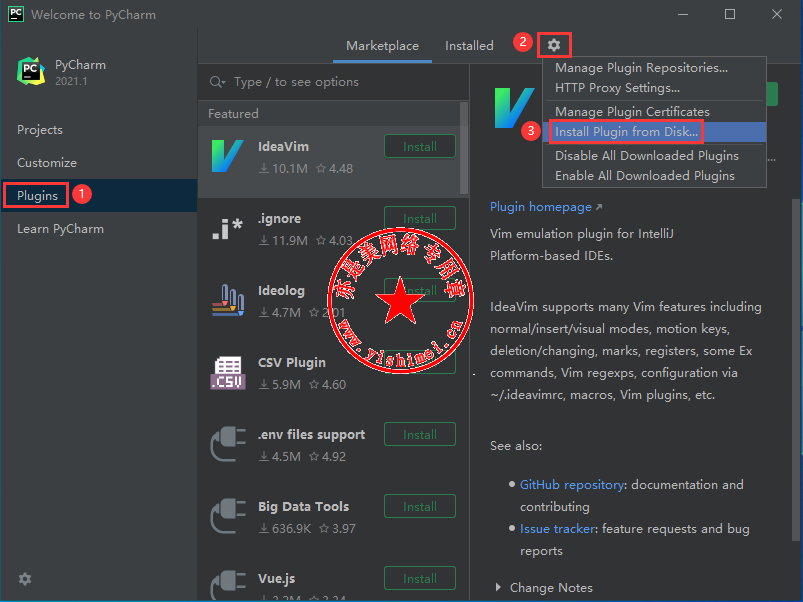This screenshot has width=803, height=602.
Task: Click the large IdeaVim logo in details pane
Action: 514,108
